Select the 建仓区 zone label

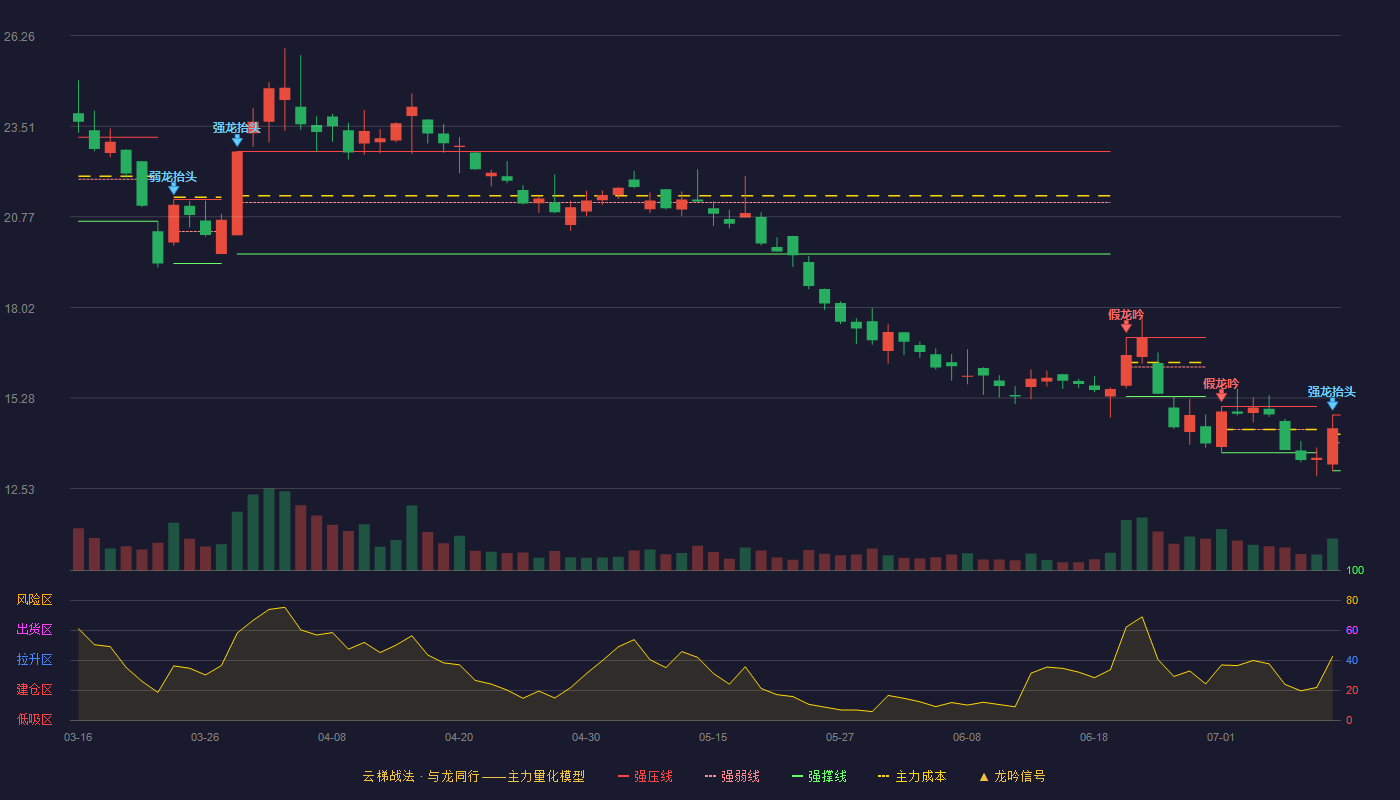pyautogui.click(x=34, y=690)
